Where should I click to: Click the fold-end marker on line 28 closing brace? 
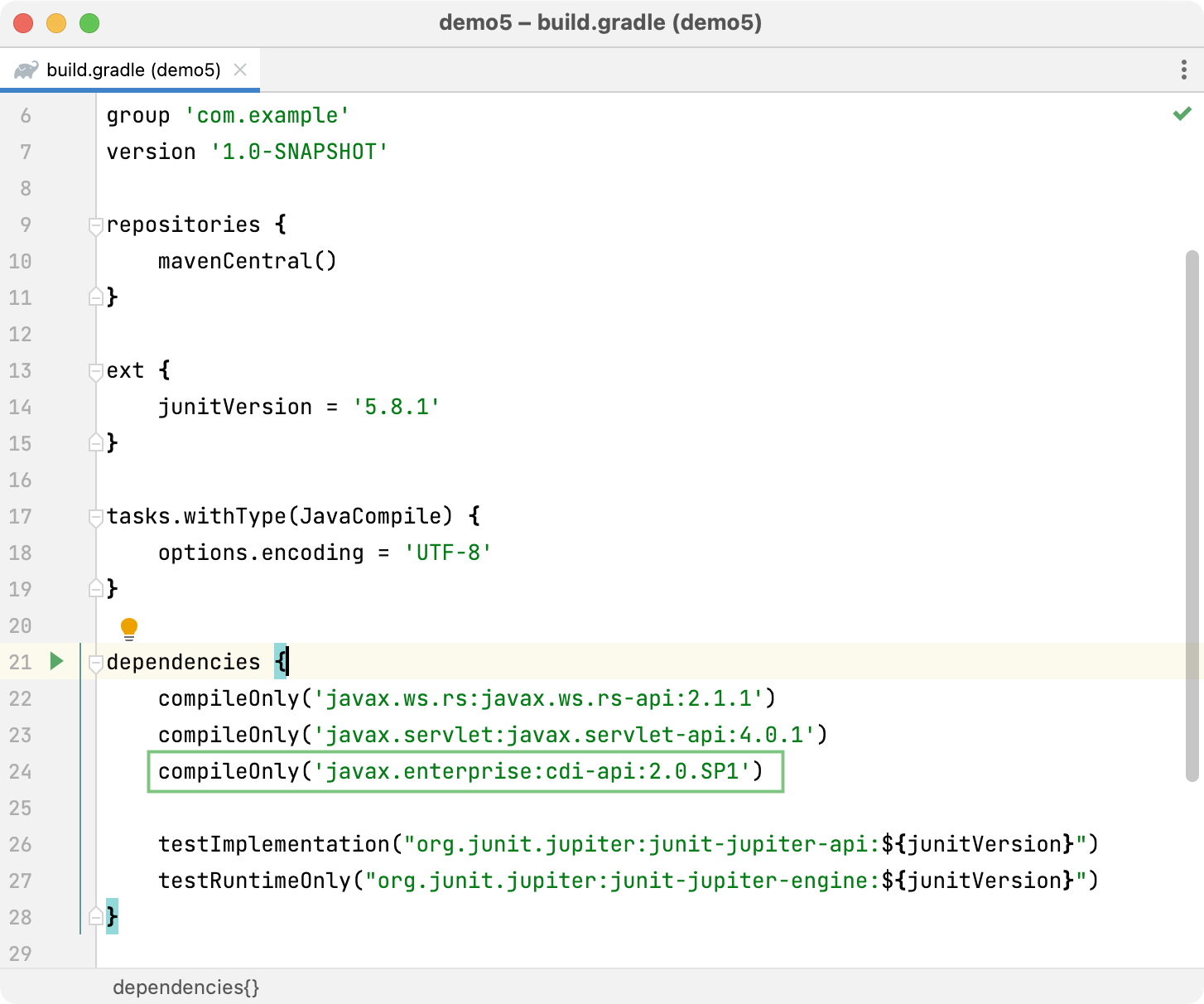point(94,917)
